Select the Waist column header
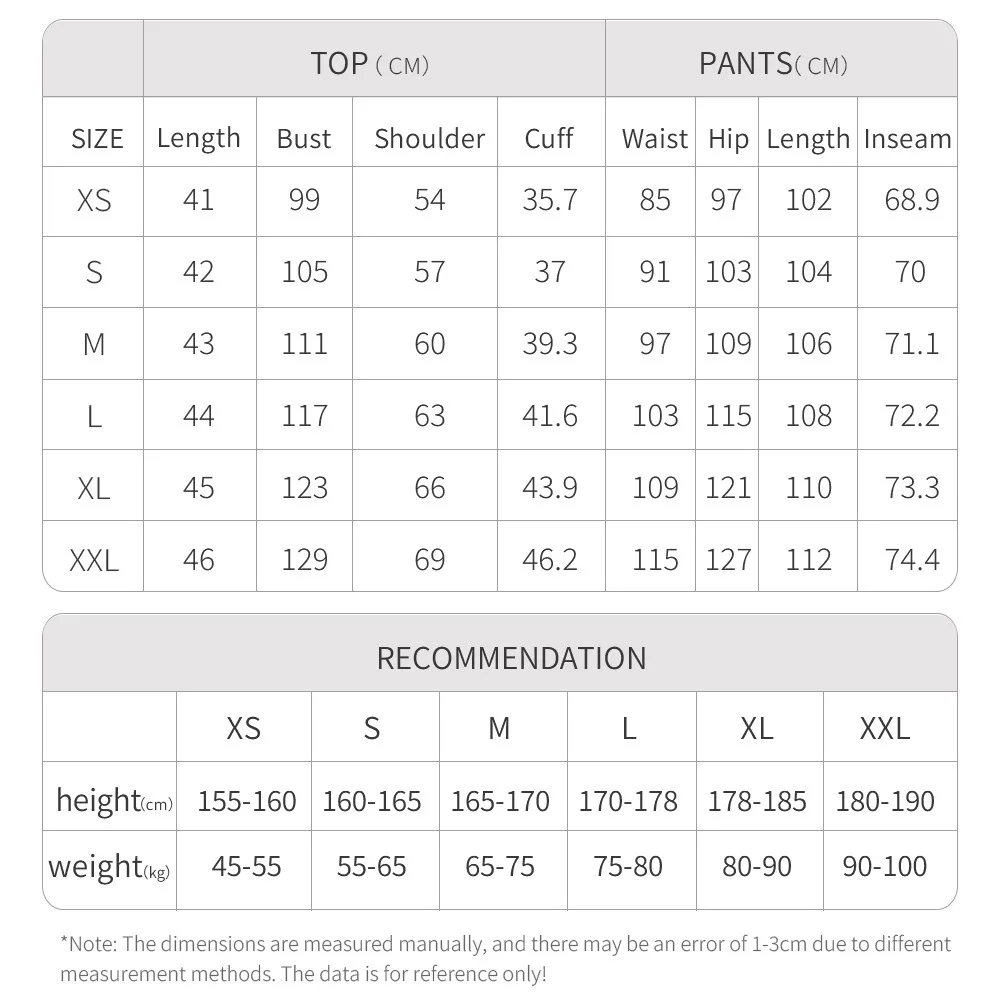The image size is (1000, 1000). (x=655, y=139)
